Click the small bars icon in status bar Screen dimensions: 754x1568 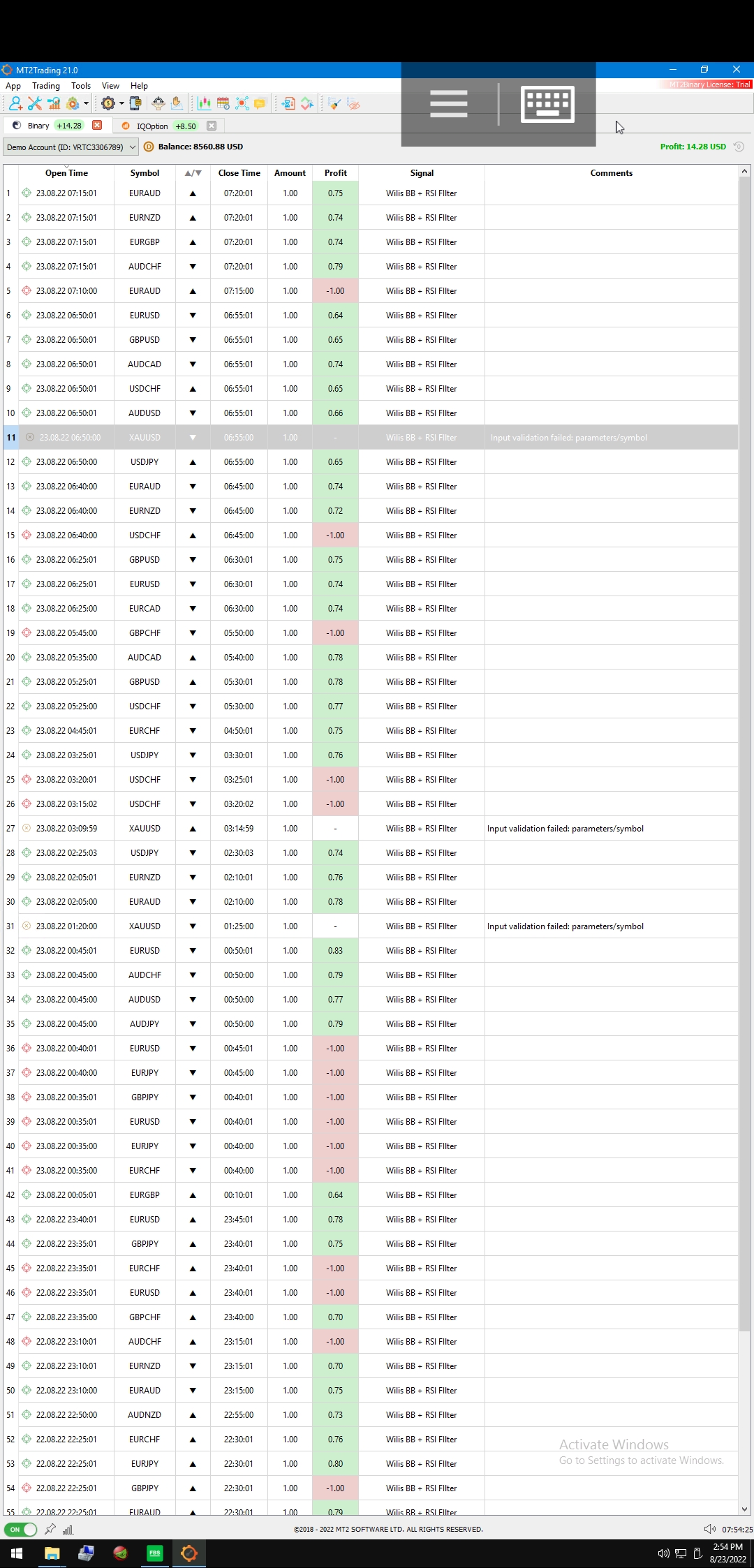[x=68, y=1530]
